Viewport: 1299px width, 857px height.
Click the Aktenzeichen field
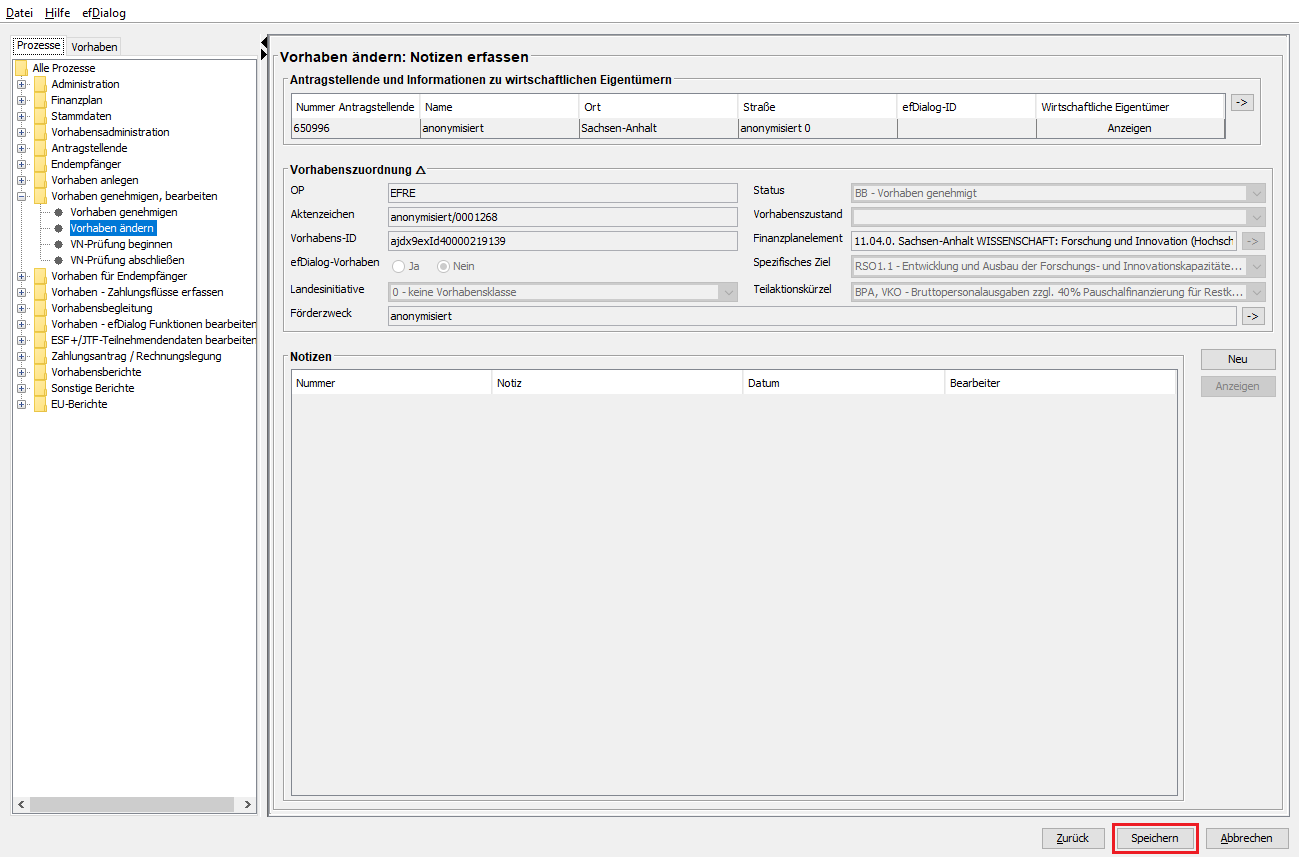[562, 216]
